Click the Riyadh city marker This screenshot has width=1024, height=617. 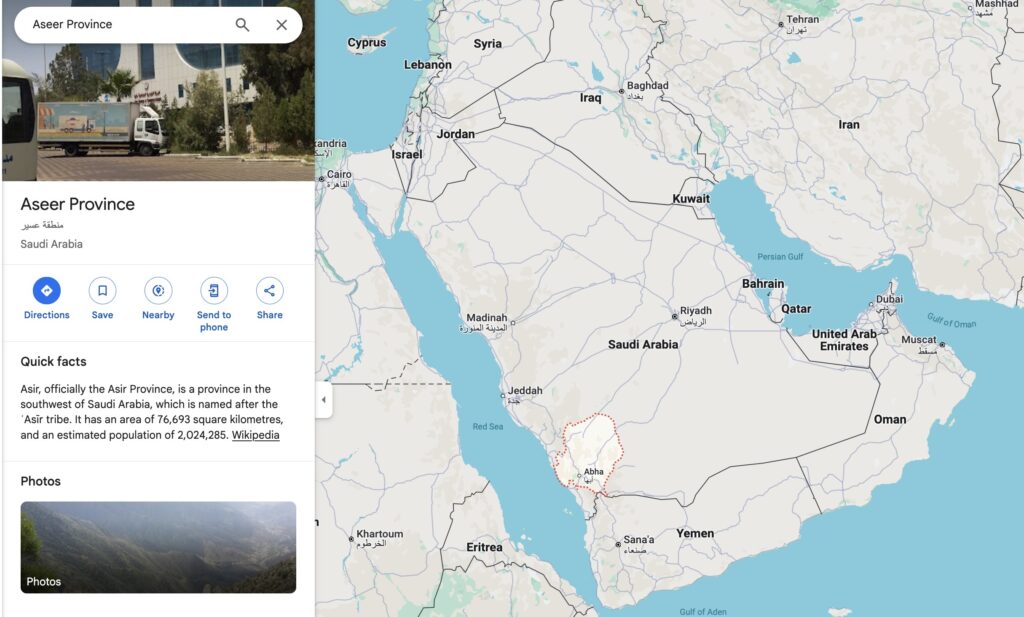tap(675, 316)
